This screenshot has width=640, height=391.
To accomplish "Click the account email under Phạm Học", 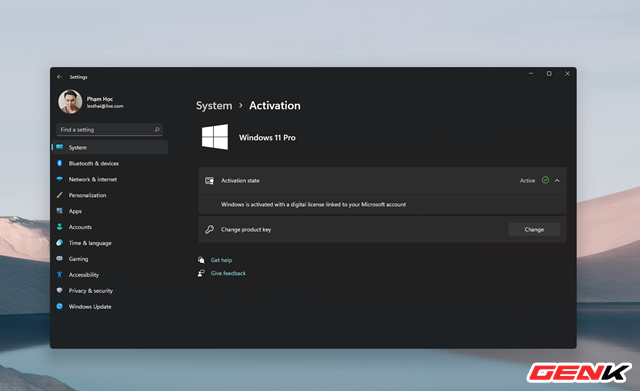I will 105,106.
